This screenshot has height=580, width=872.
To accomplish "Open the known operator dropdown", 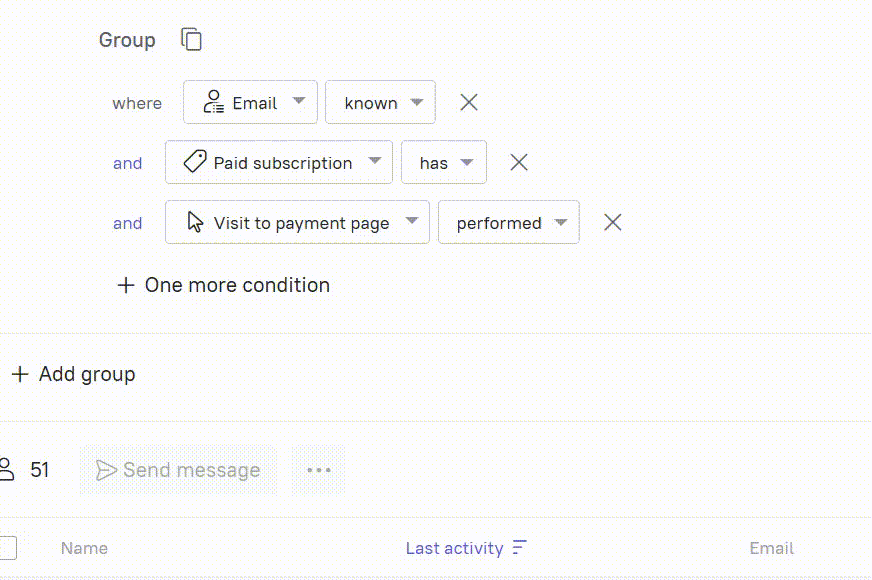I will pyautogui.click(x=380, y=102).
